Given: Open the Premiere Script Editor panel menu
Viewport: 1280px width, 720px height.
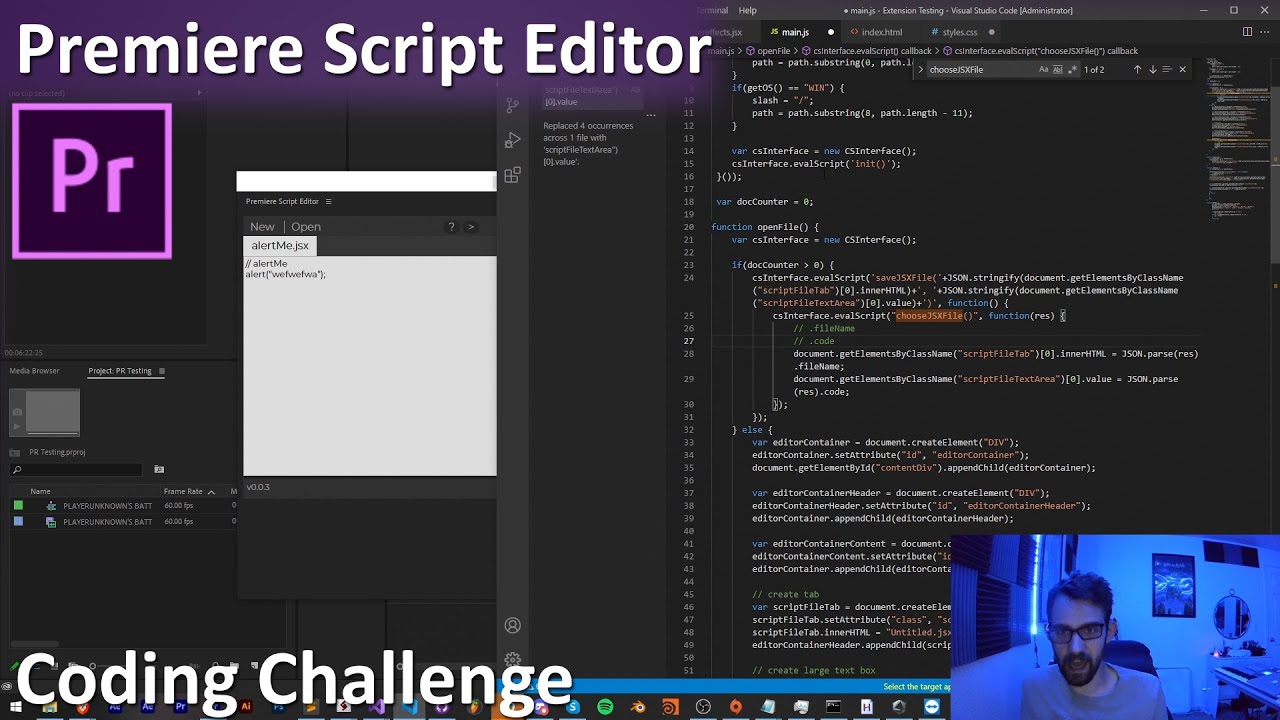Looking at the screenshot, I should 328,202.
